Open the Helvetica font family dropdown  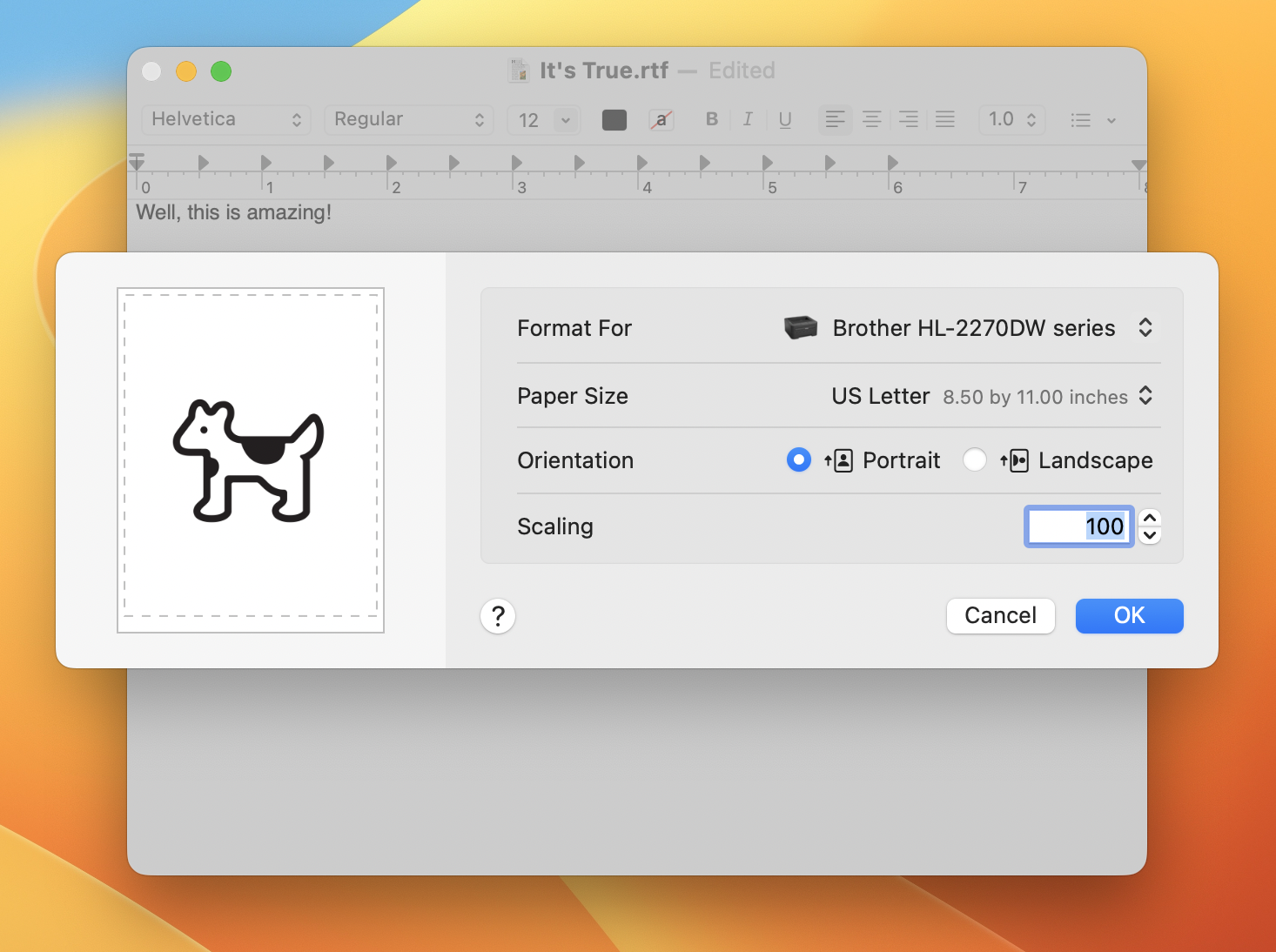[x=225, y=119]
